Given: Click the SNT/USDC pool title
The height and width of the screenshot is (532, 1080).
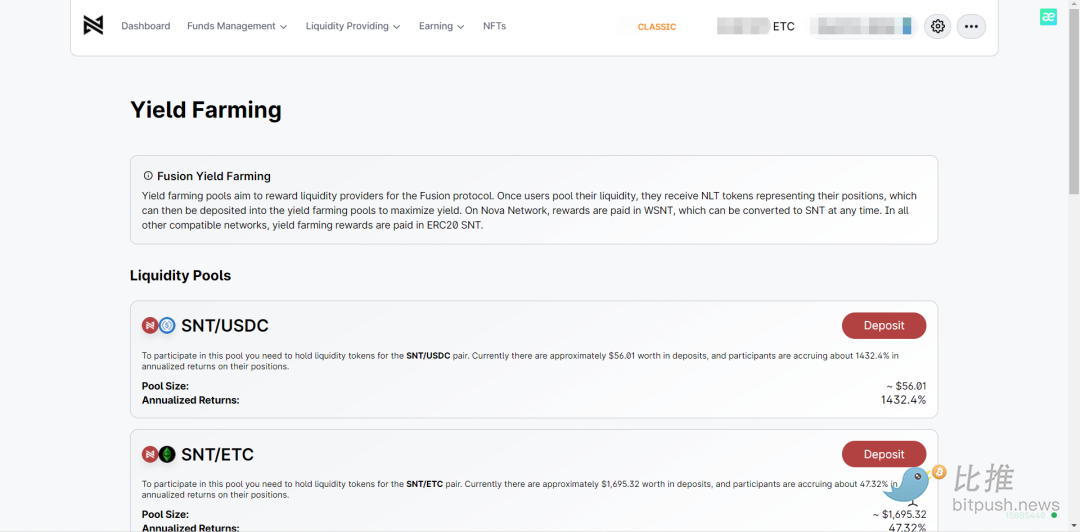Looking at the screenshot, I should tap(225, 325).
